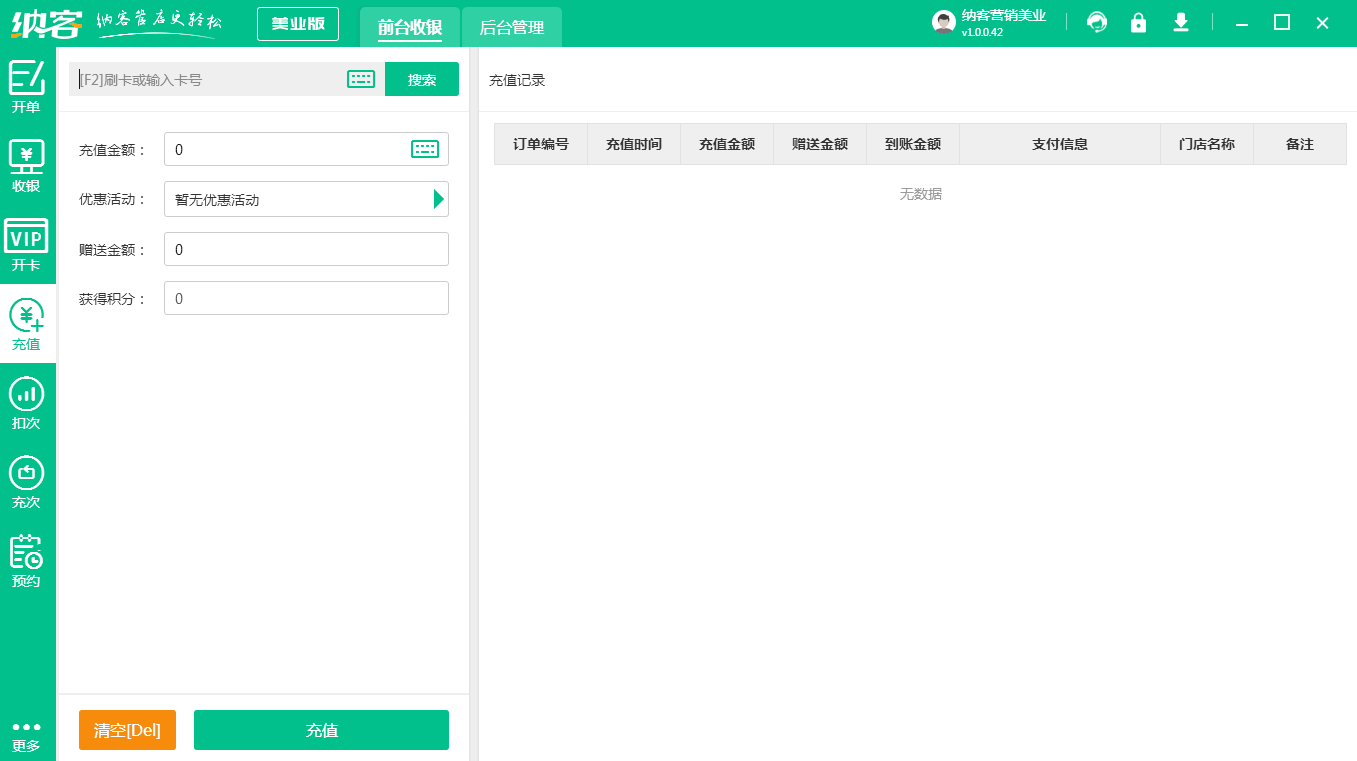Viewport: 1357px width, 761px height.
Task: Open the 更多 more options icon
Action: point(27,732)
